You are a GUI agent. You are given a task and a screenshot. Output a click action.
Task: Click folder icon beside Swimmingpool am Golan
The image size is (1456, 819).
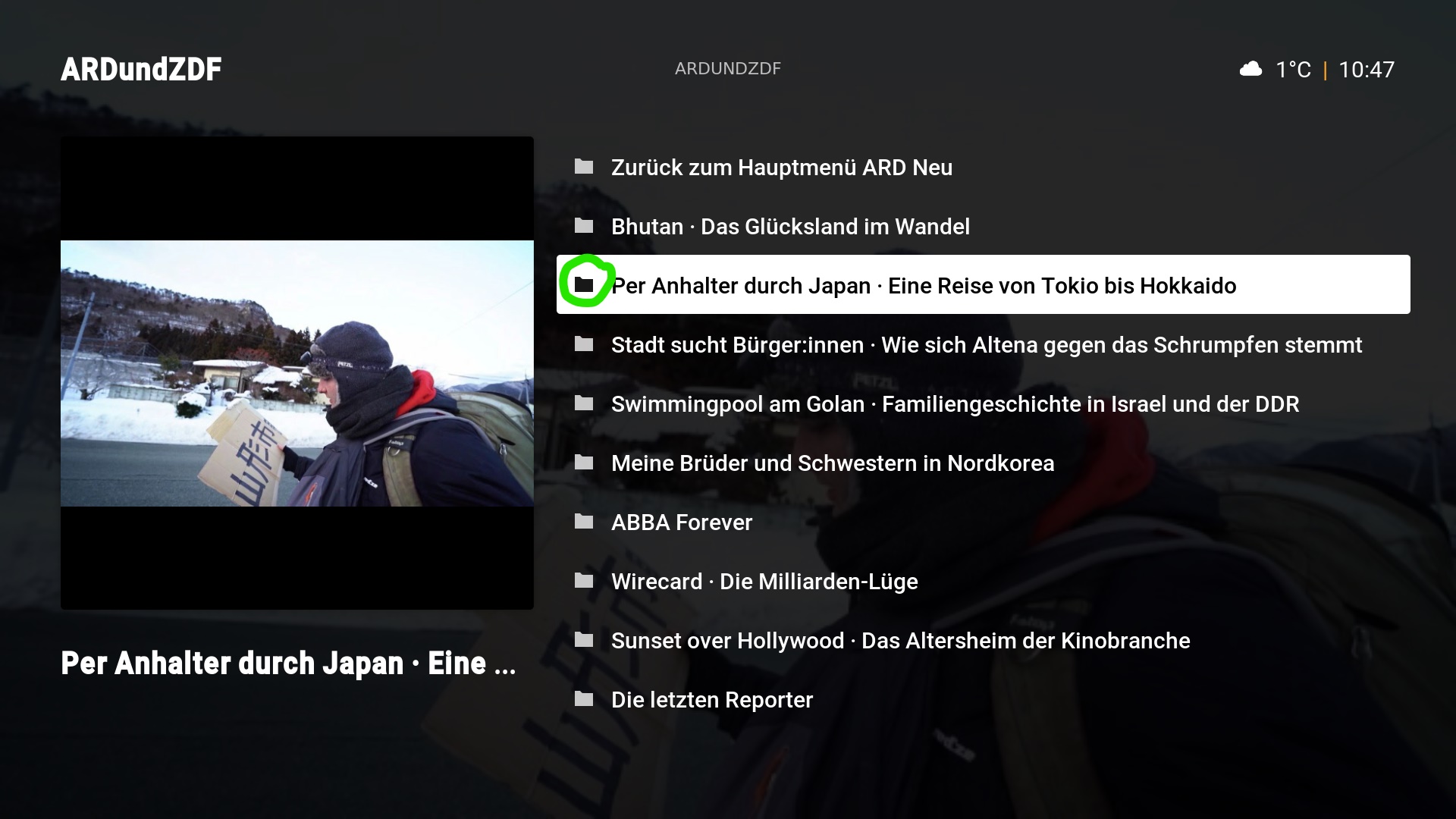pyautogui.click(x=584, y=403)
